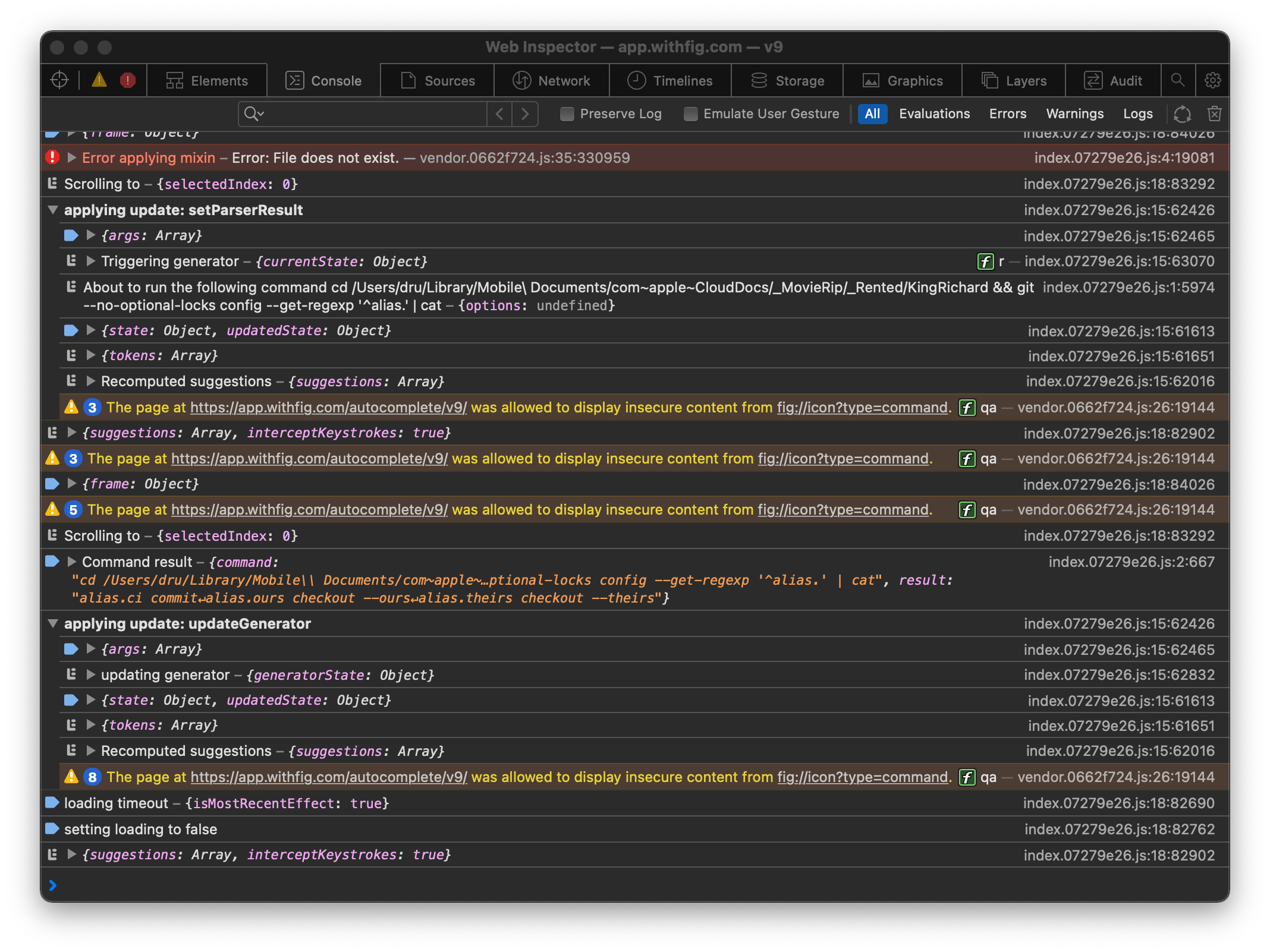Switch to the Network tab

[x=552, y=80]
